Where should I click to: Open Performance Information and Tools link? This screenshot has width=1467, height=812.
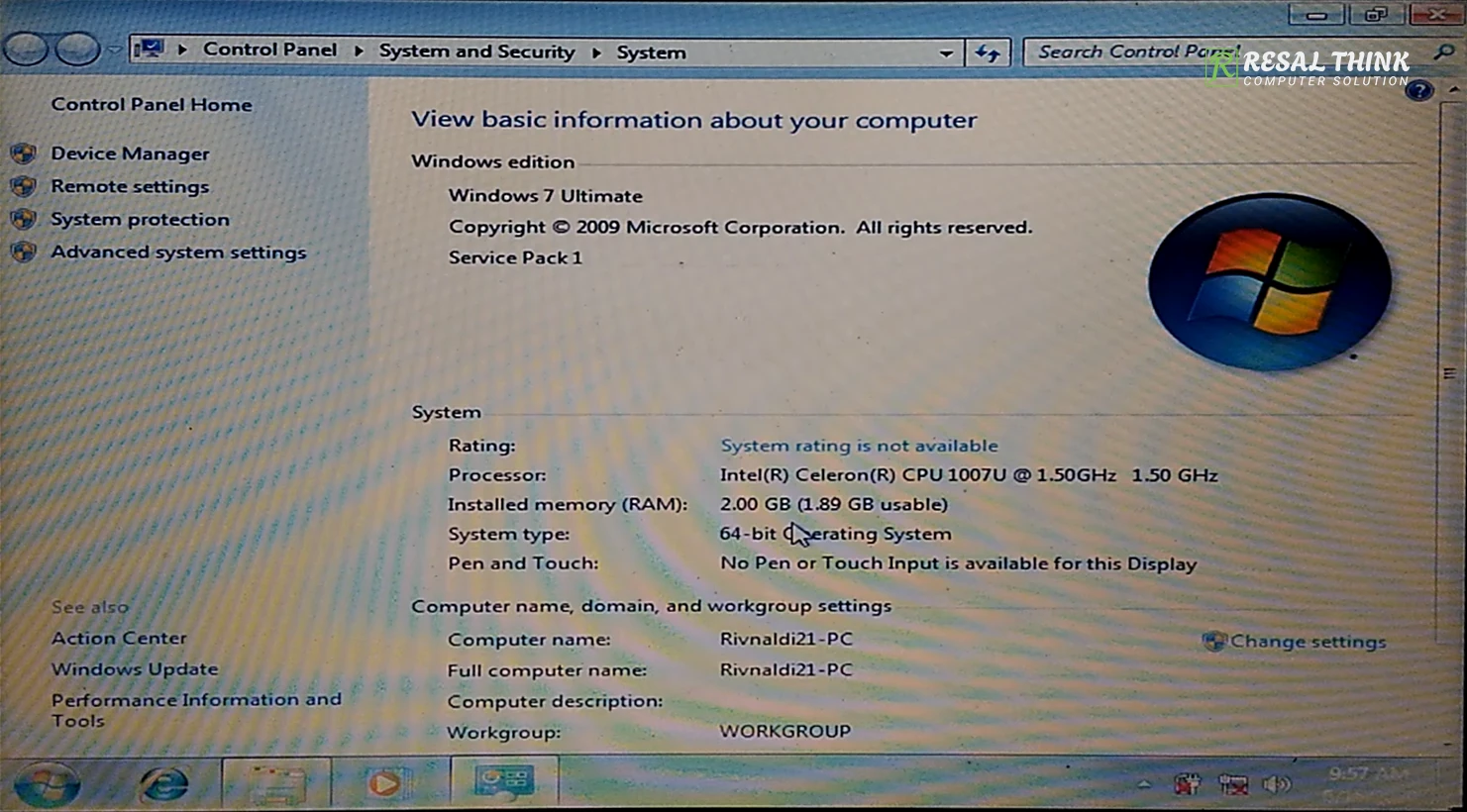point(196,709)
